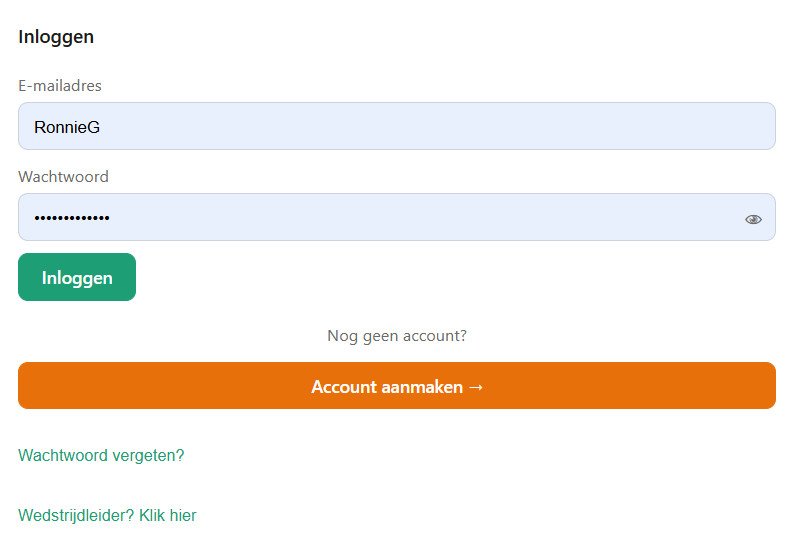
Task: Follow the Wedstrijdleider? Klik hier link
Action: tap(107, 516)
